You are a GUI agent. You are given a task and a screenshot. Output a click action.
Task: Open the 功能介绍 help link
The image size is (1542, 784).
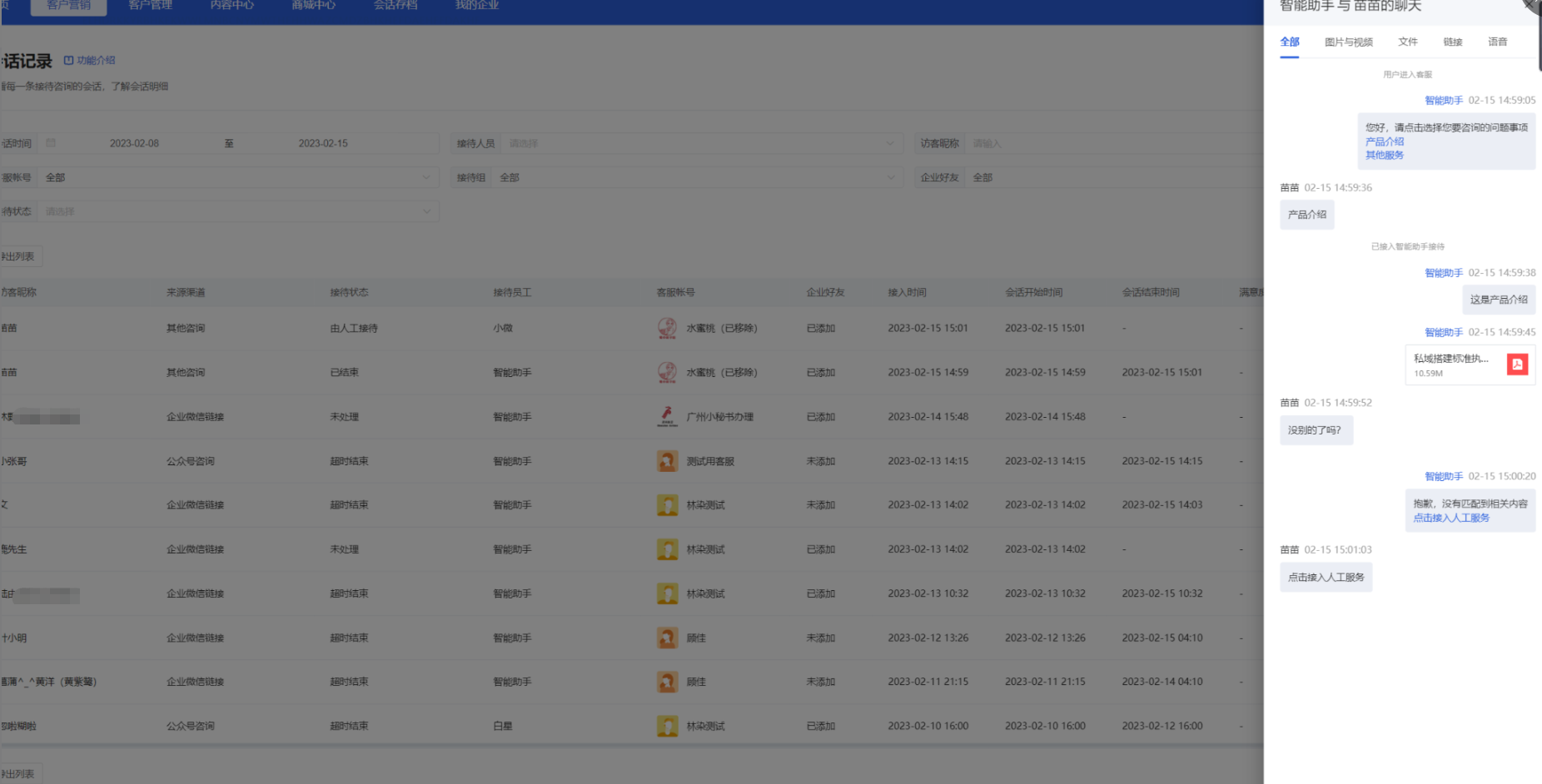click(90, 61)
